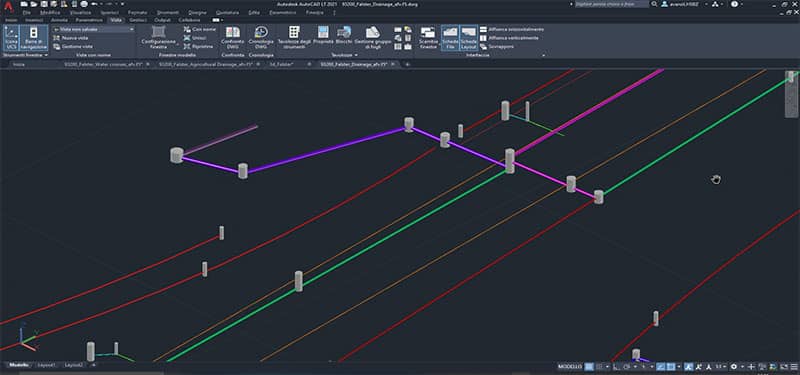This screenshot has height=375, width=800.
Task: Click the MODELLO status bar button
Action: pyautogui.click(x=570, y=366)
